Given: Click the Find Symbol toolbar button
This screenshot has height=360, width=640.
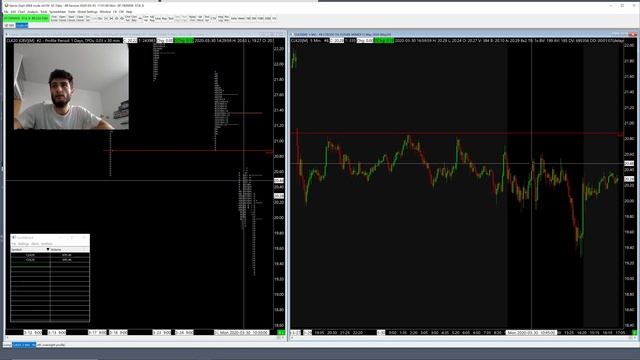Looking at the screenshot, I should 54,18.
